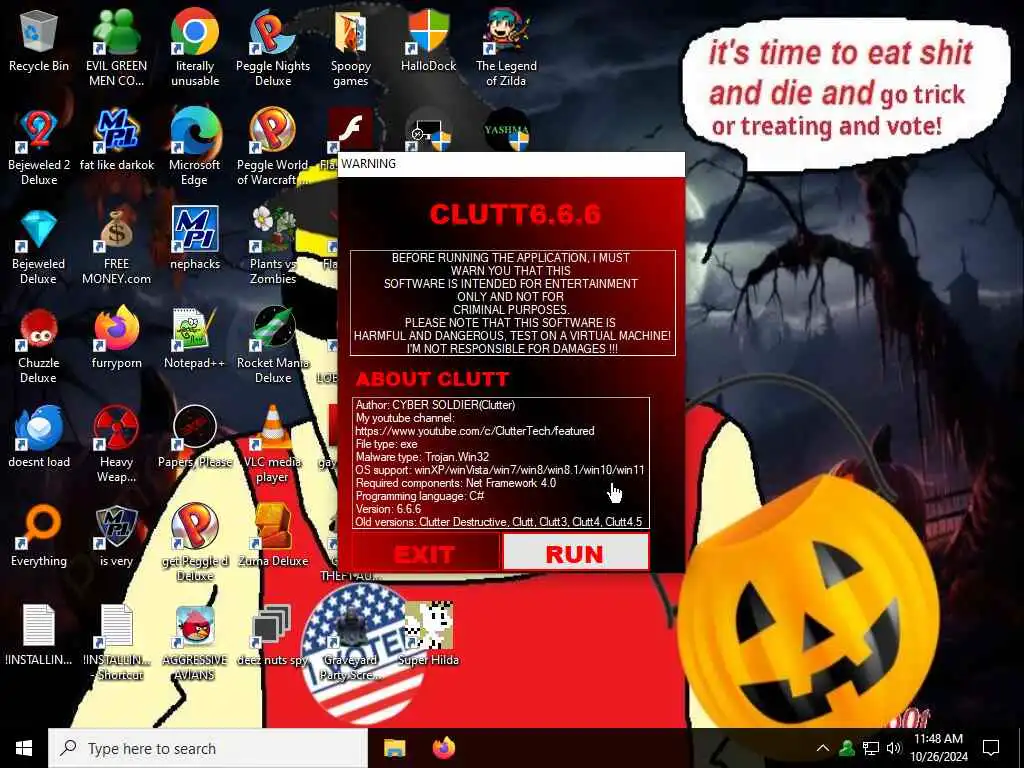This screenshot has width=1024, height=768.
Task: Click the green person tray icon
Action: click(x=847, y=748)
